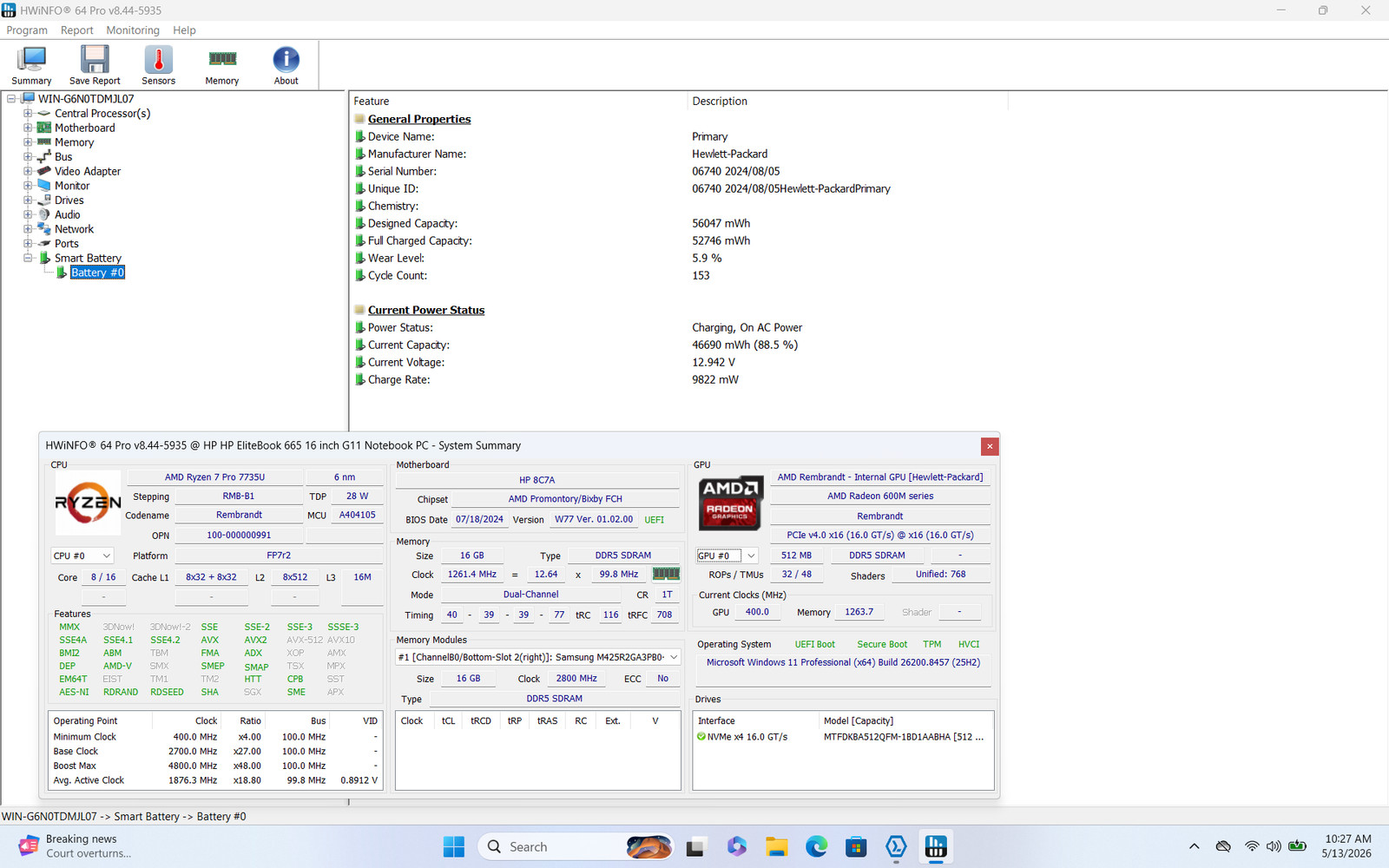
Task: Select the Ports tree item
Action: (x=67, y=244)
